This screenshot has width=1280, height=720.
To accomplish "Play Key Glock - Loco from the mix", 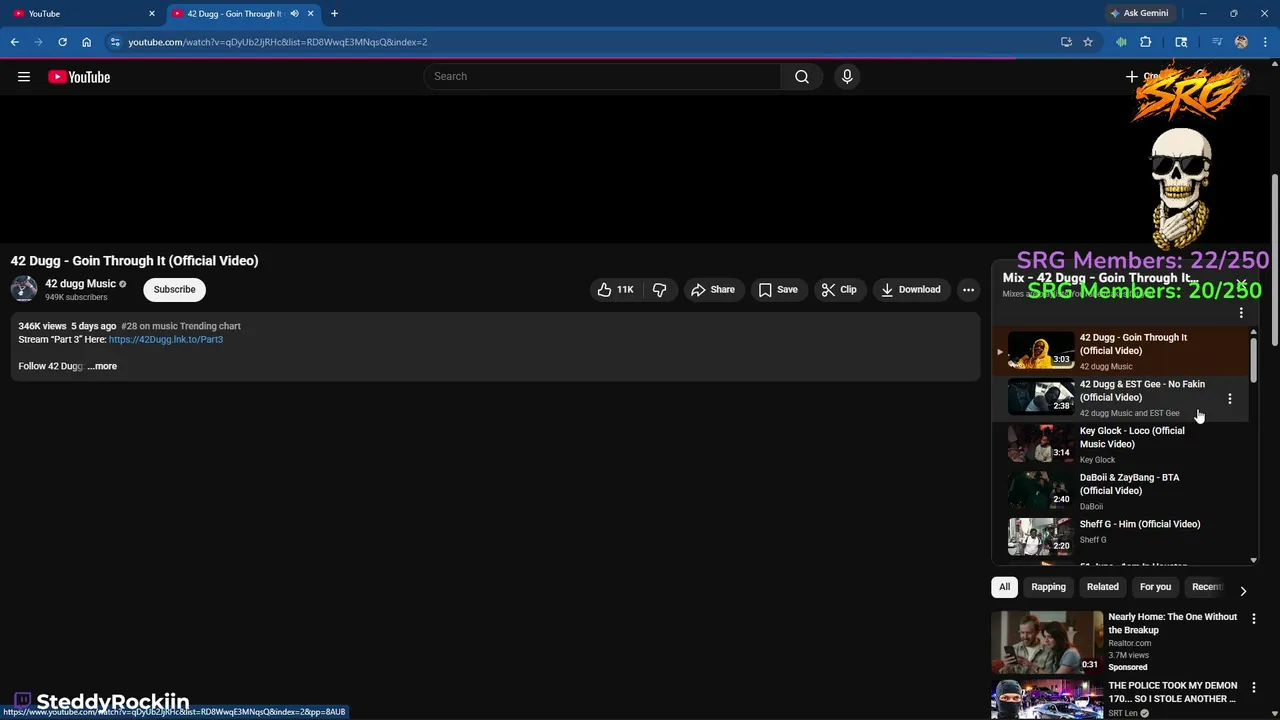I will [1121, 444].
